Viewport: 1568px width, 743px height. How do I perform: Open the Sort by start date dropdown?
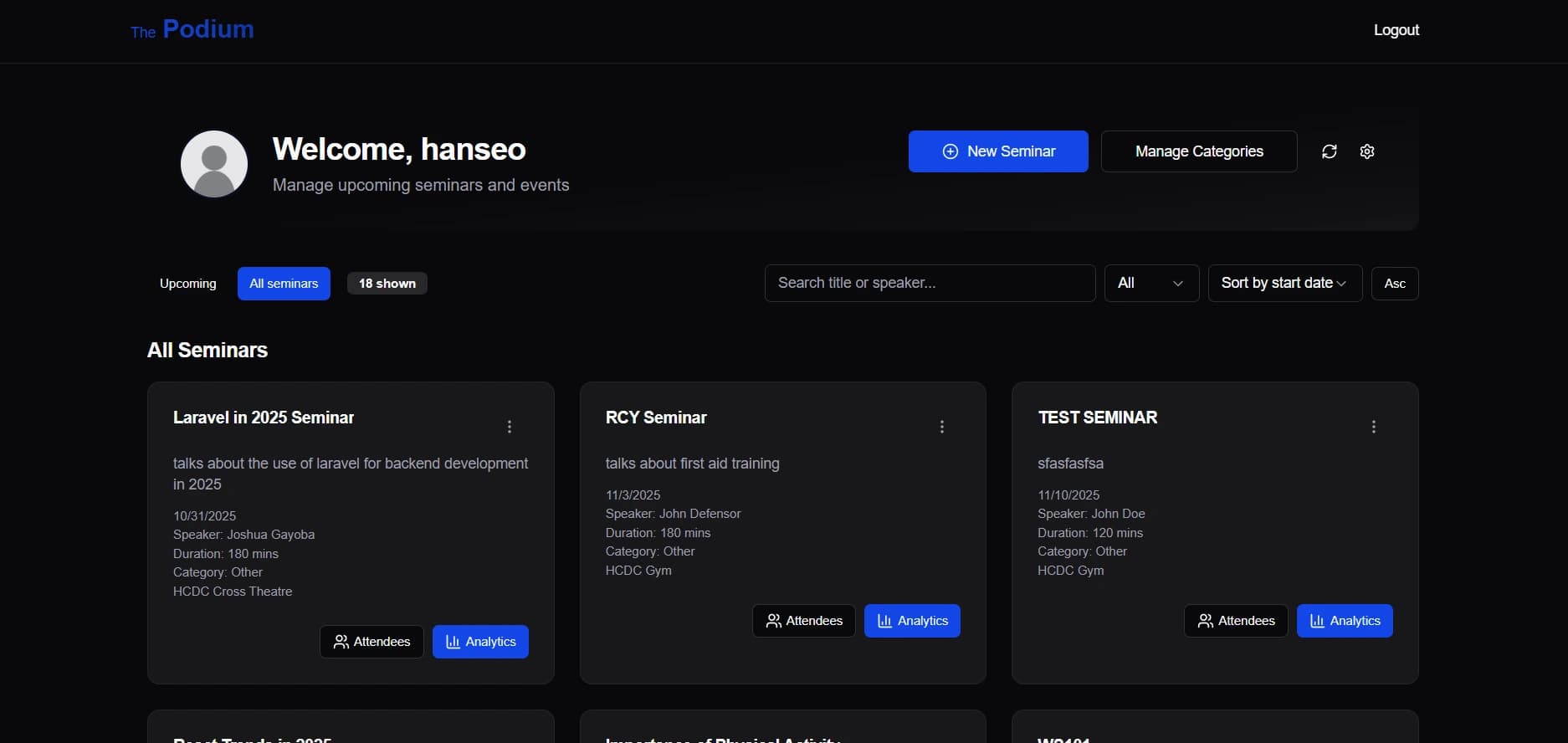pos(1284,284)
